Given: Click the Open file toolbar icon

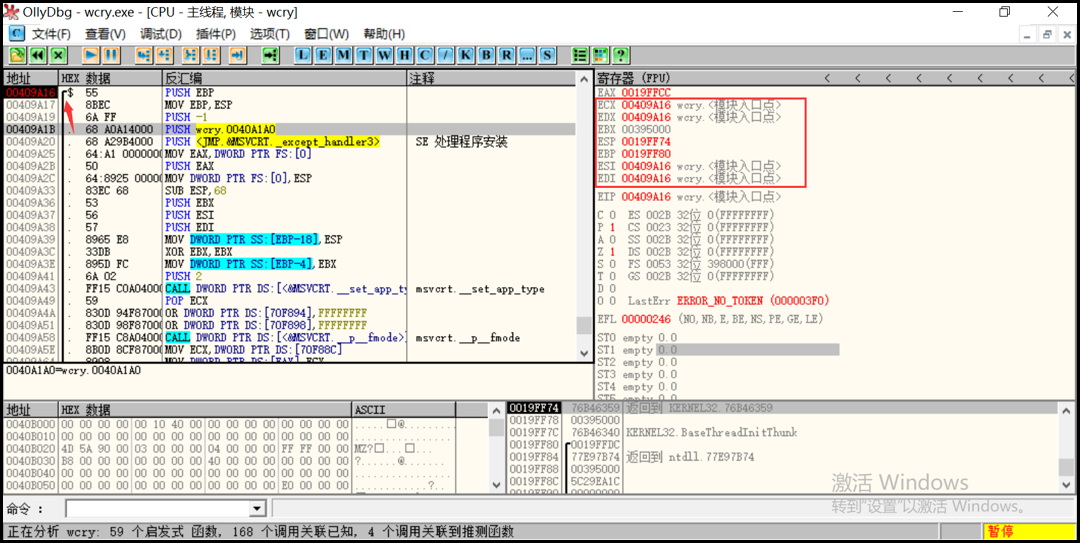Looking at the screenshot, I should coord(17,54).
